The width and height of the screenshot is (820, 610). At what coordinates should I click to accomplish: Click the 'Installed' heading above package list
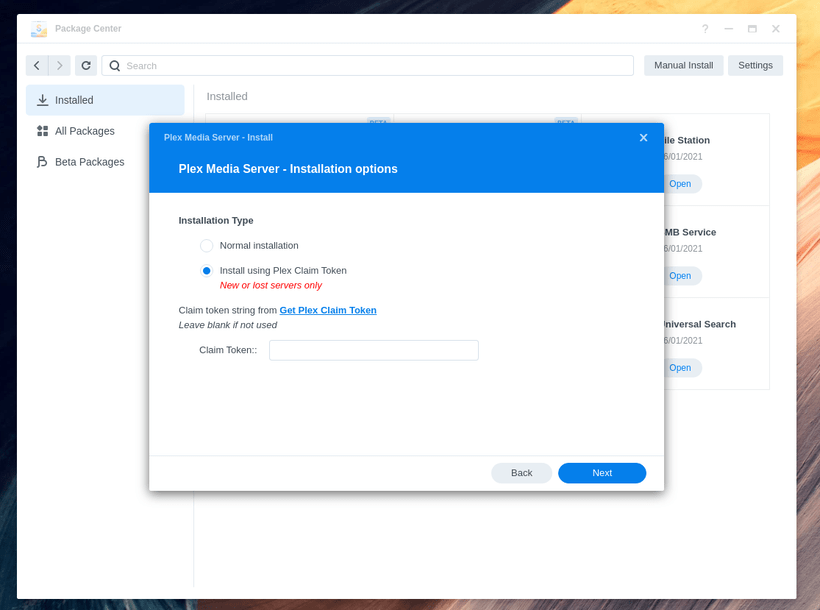pos(227,96)
